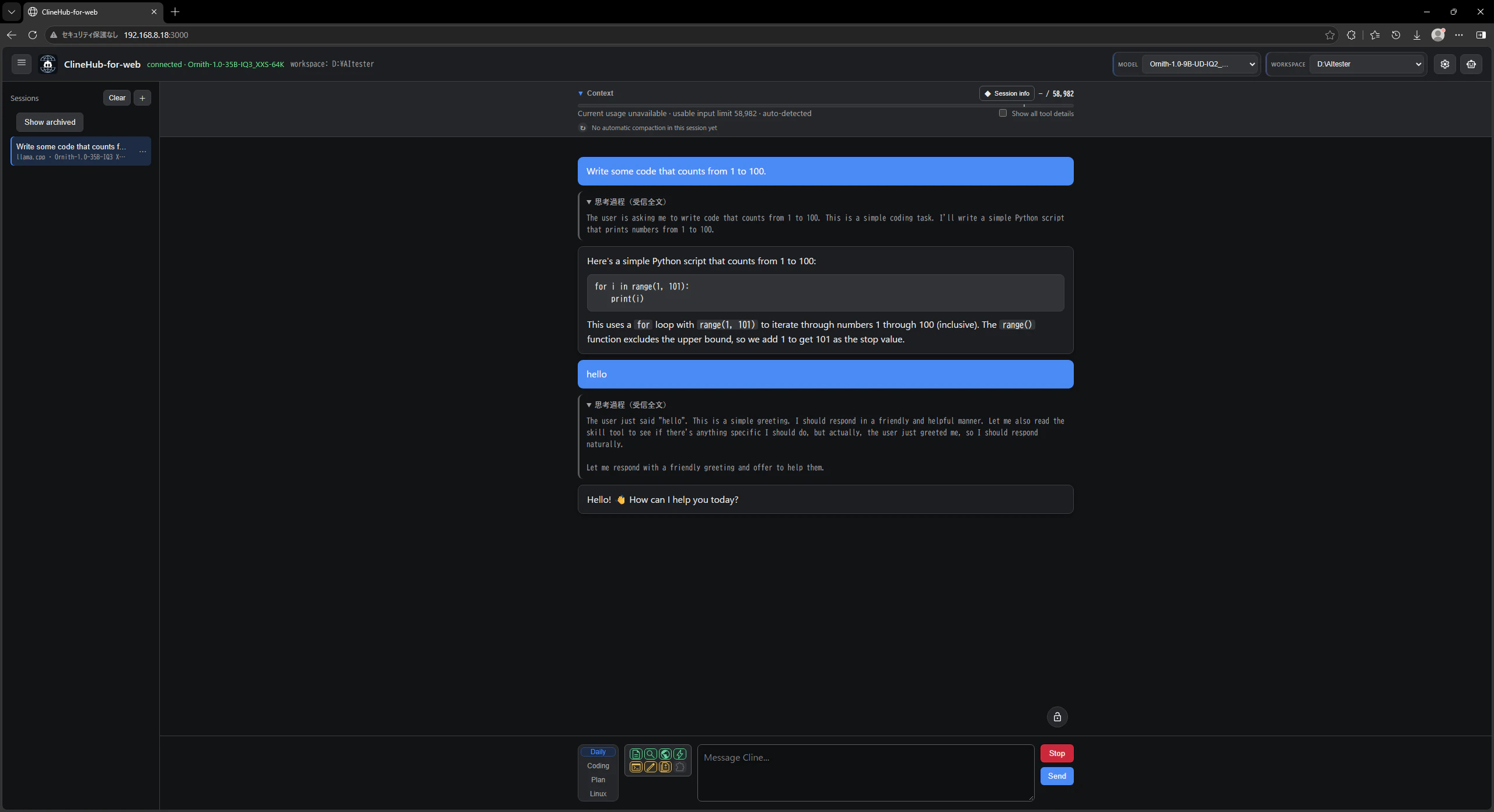
Task: Toggle the sidebar hamburger menu
Action: (x=22, y=63)
